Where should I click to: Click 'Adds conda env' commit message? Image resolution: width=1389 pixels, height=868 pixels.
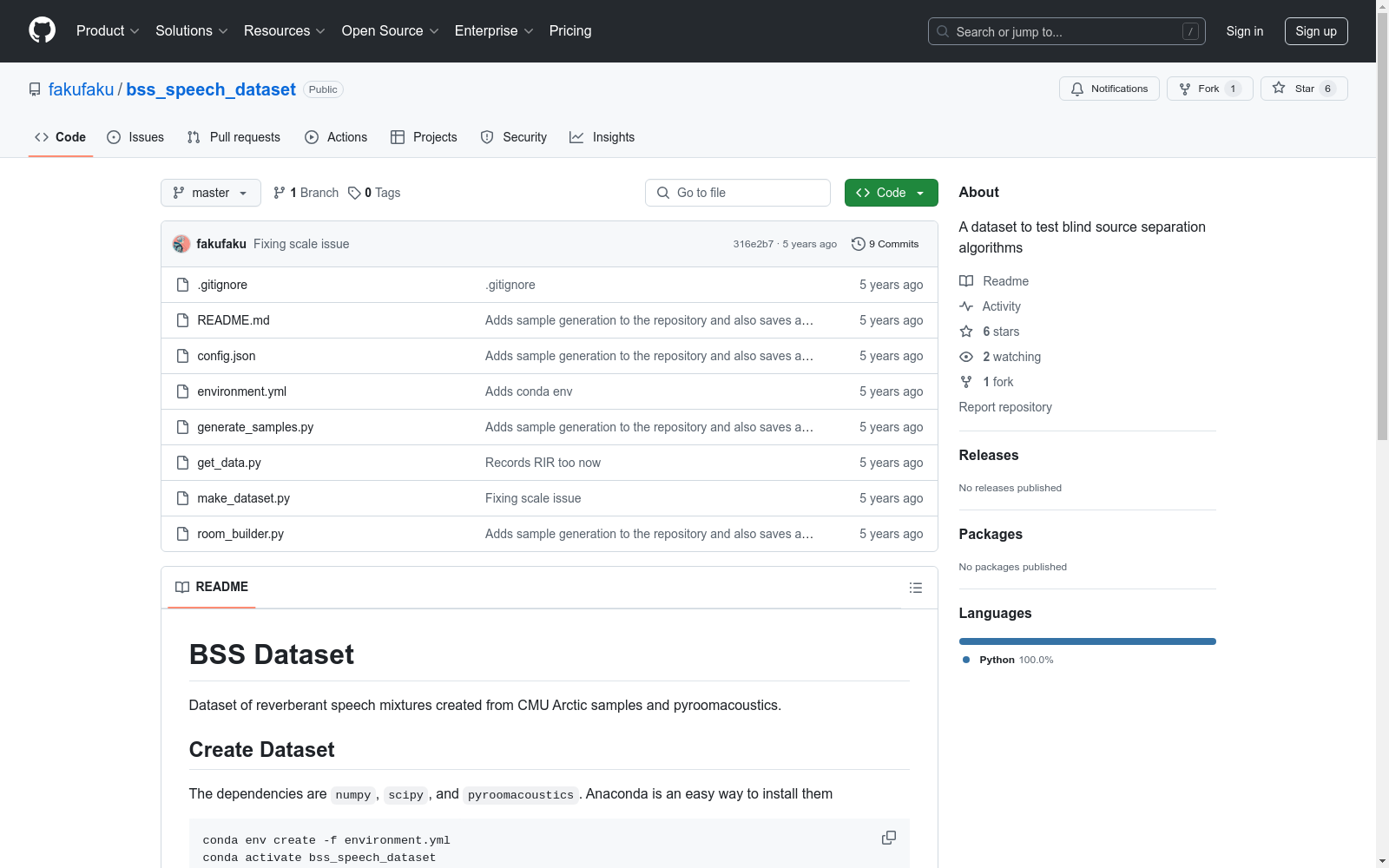[x=529, y=391]
